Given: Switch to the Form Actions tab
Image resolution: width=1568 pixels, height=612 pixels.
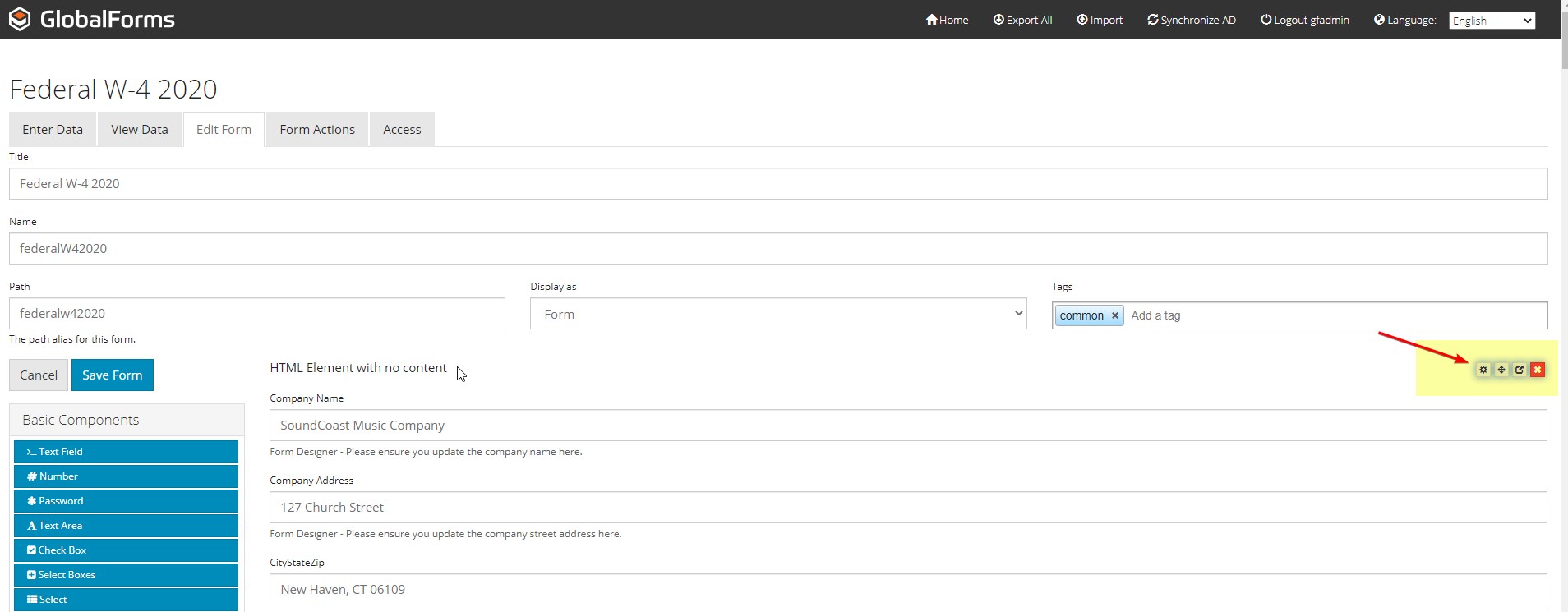Looking at the screenshot, I should click(x=317, y=130).
